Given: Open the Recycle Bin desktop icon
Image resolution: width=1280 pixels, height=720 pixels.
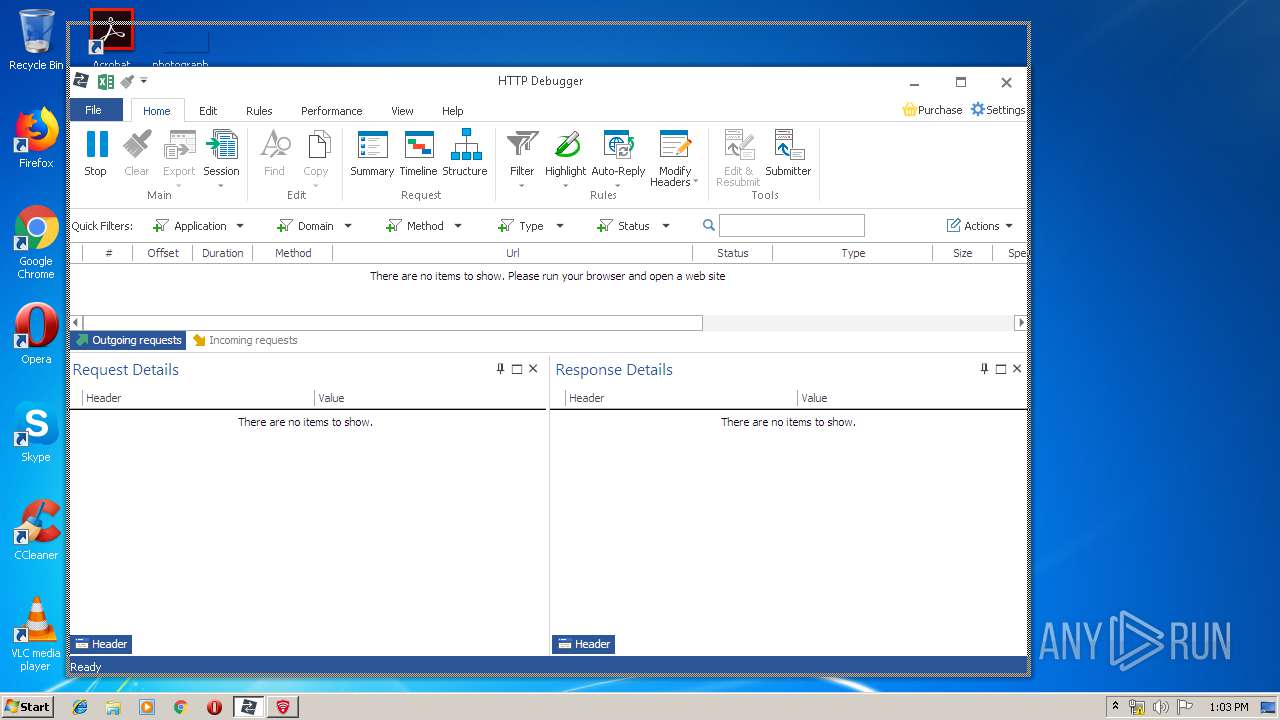Looking at the screenshot, I should (36, 40).
